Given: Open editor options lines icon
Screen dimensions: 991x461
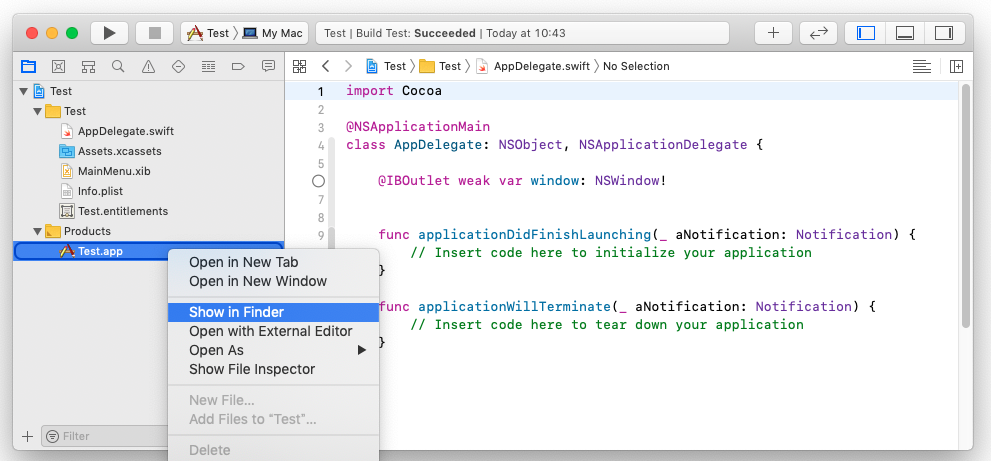Looking at the screenshot, I should 921,66.
